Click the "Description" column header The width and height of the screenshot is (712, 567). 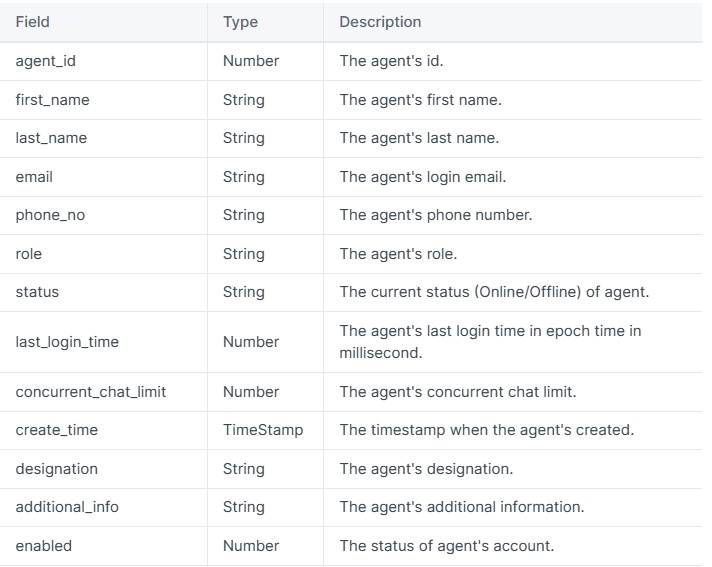(x=380, y=22)
